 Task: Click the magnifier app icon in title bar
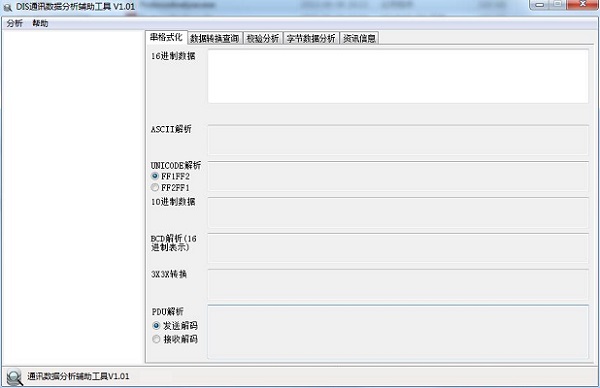(x=7, y=7)
